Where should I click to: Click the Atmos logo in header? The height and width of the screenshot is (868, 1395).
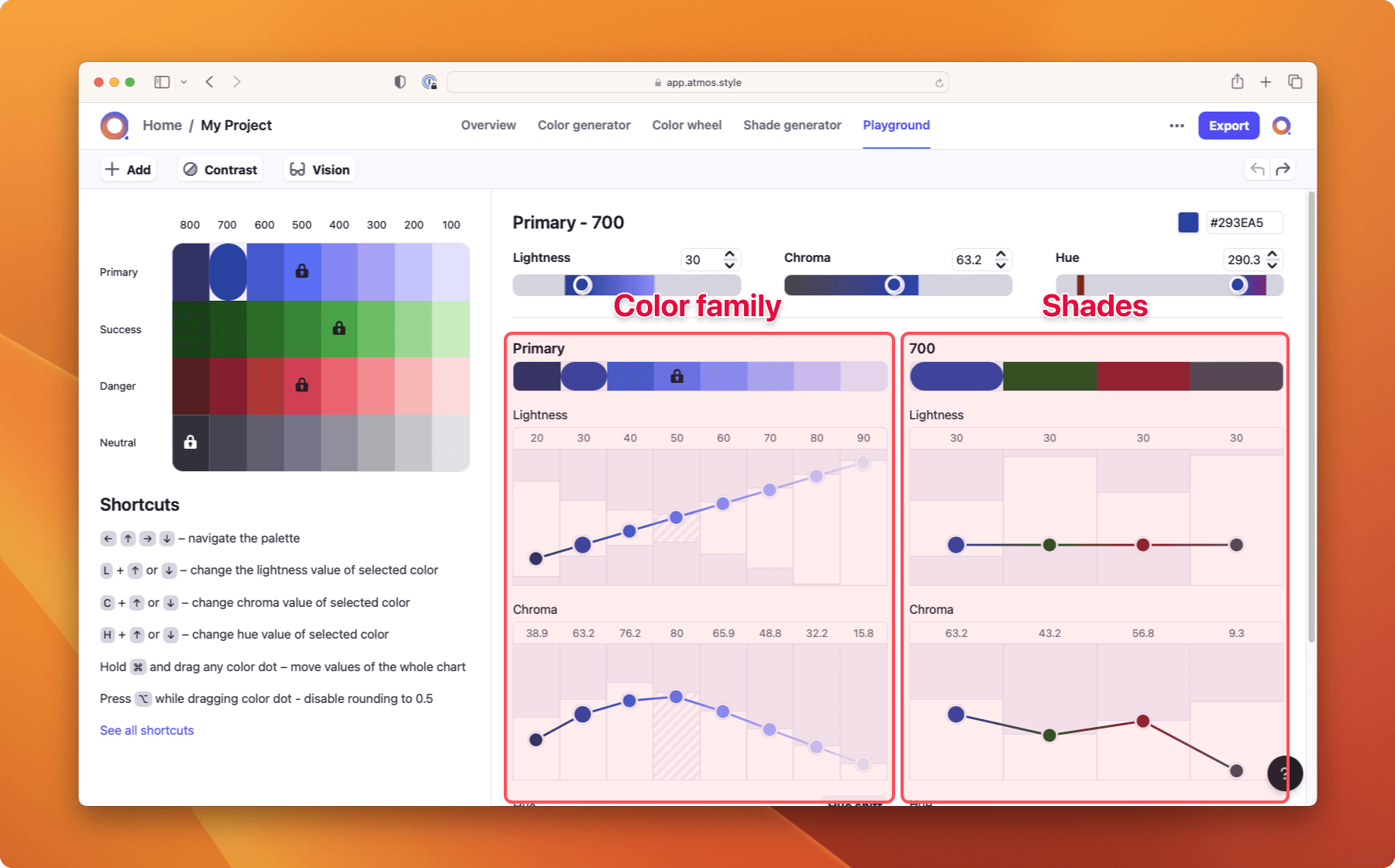click(115, 126)
